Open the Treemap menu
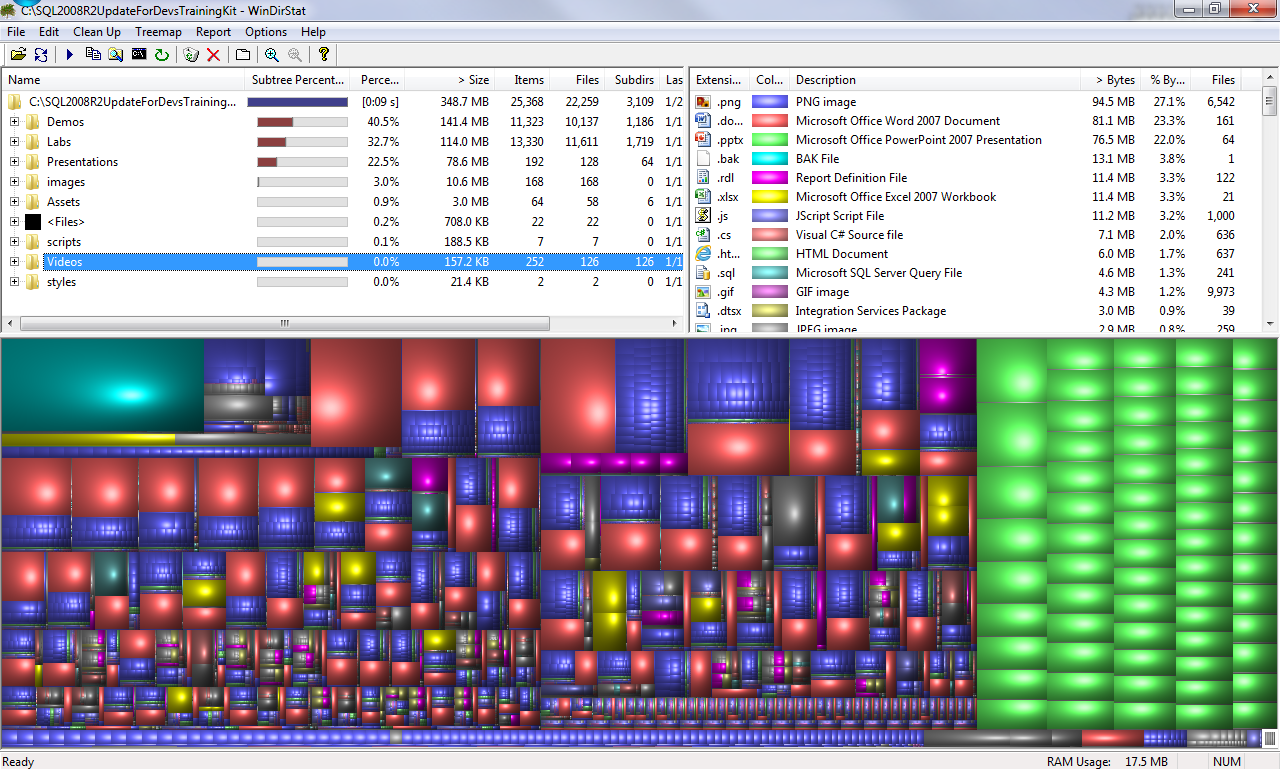This screenshot has height=770, width=1280. pos(158,32)
